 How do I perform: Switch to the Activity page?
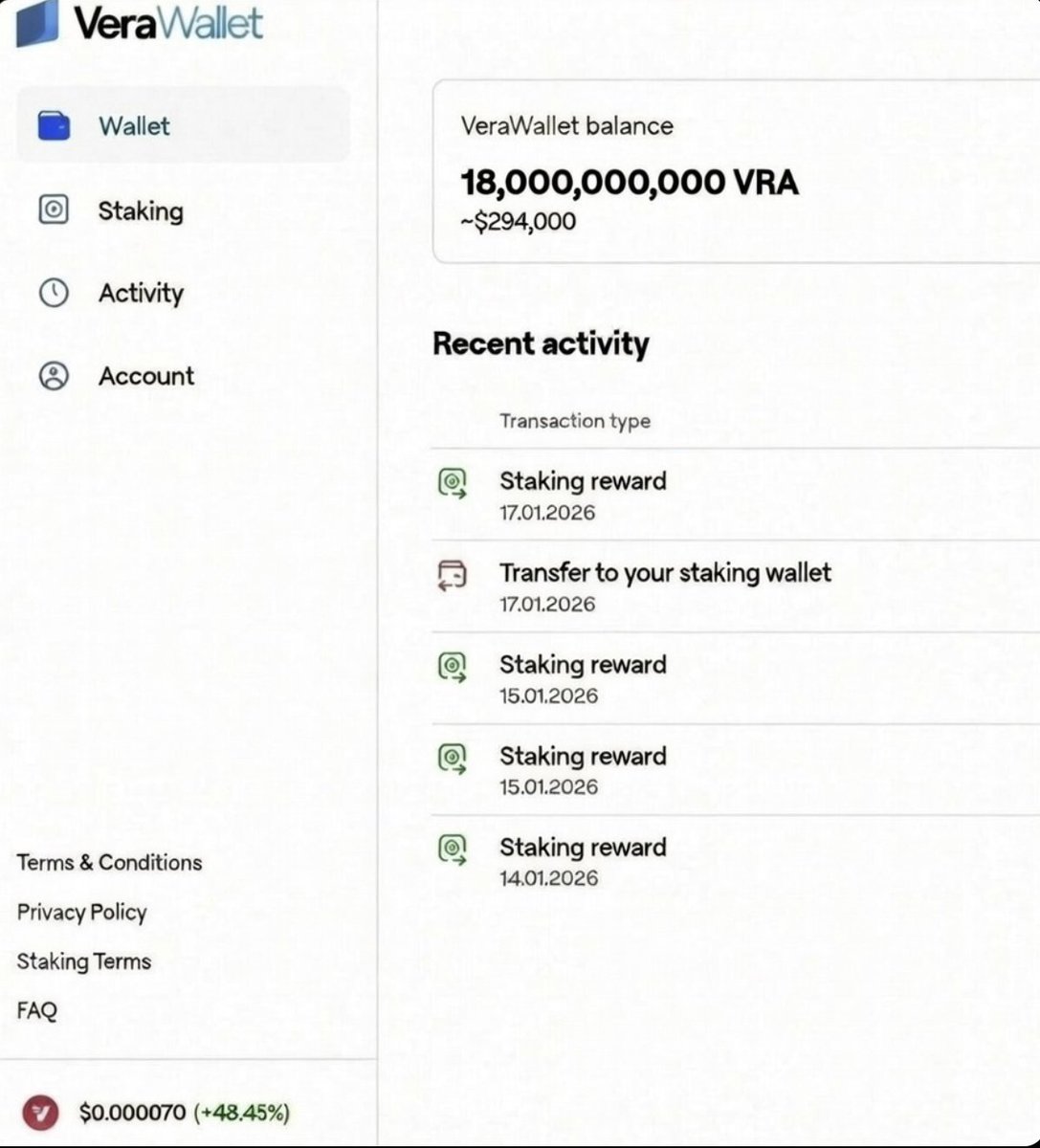point(141,293)
